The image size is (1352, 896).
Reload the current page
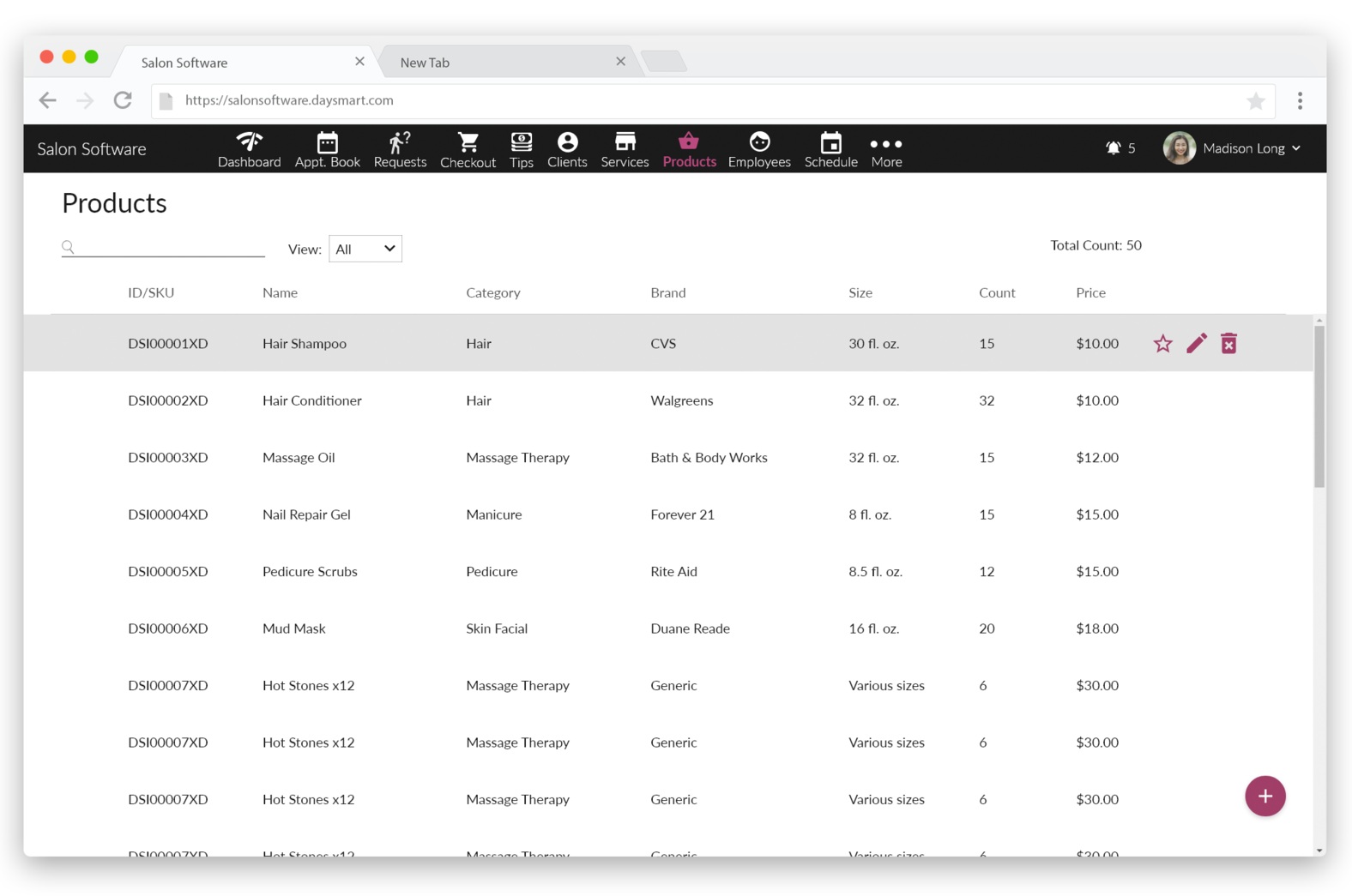click(x=123, y=100)
